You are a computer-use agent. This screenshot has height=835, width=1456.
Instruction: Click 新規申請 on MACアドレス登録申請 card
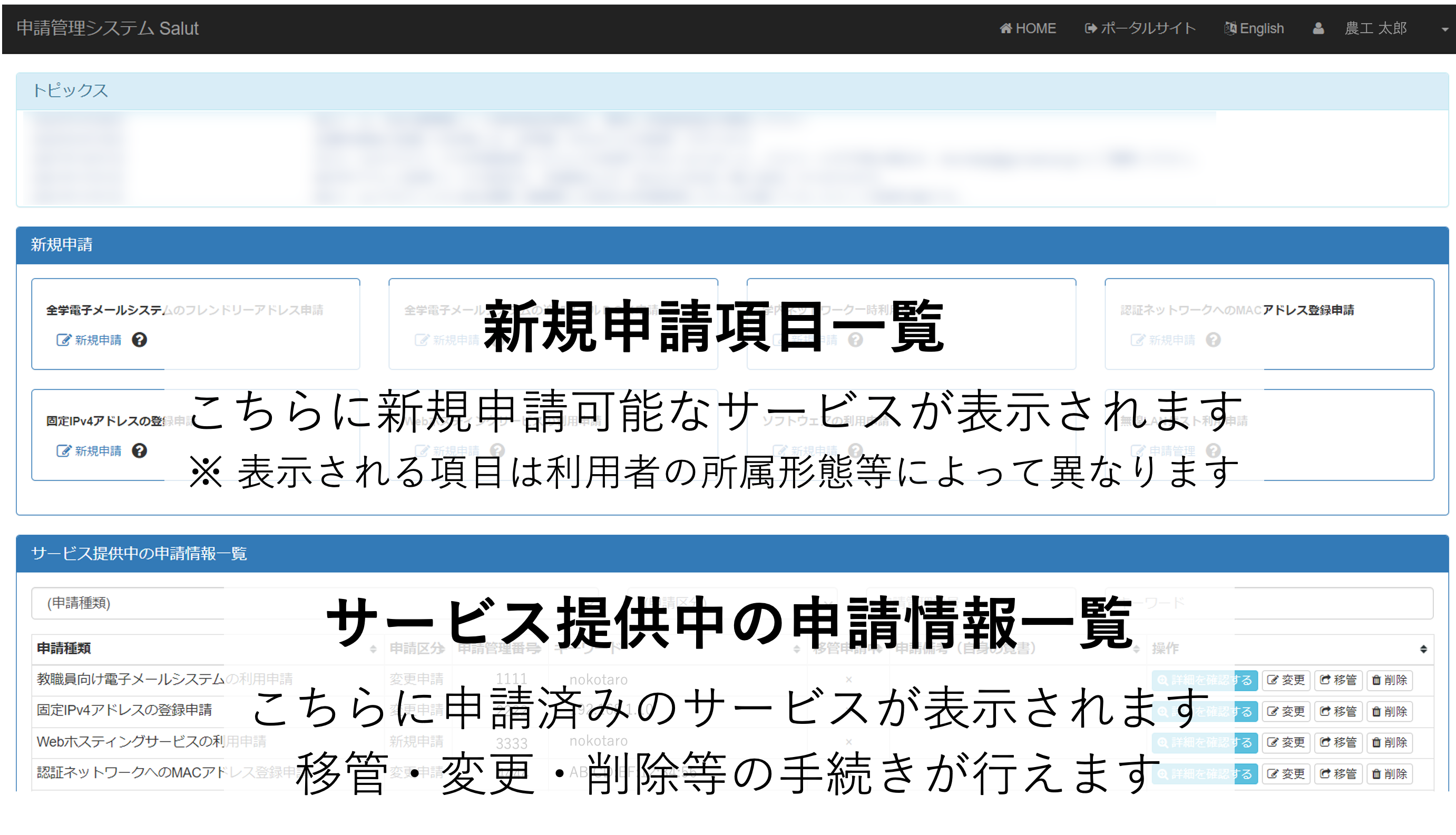[x=1163, y=340]
